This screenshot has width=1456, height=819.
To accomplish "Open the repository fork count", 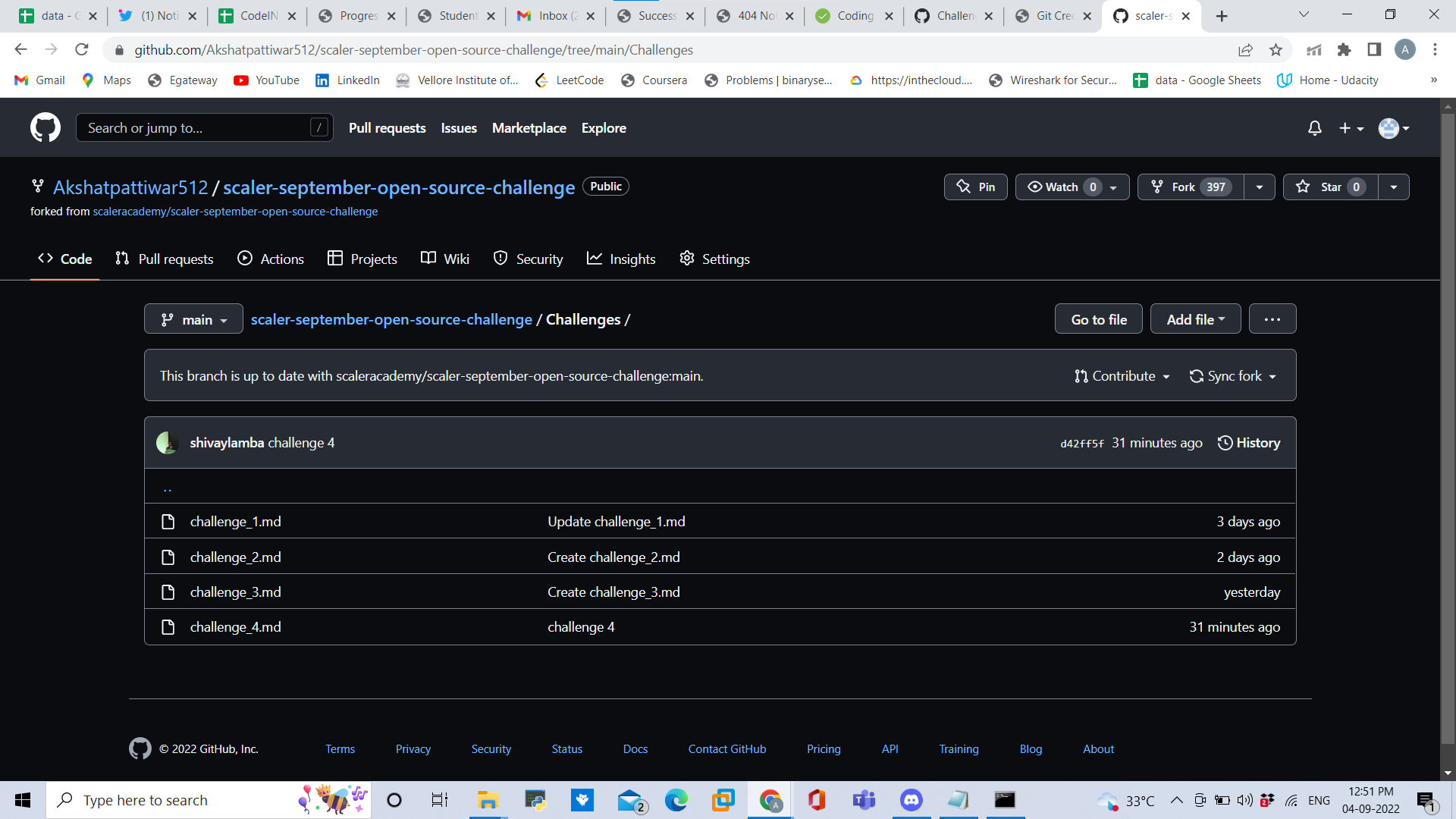I will click(1215, 187).
